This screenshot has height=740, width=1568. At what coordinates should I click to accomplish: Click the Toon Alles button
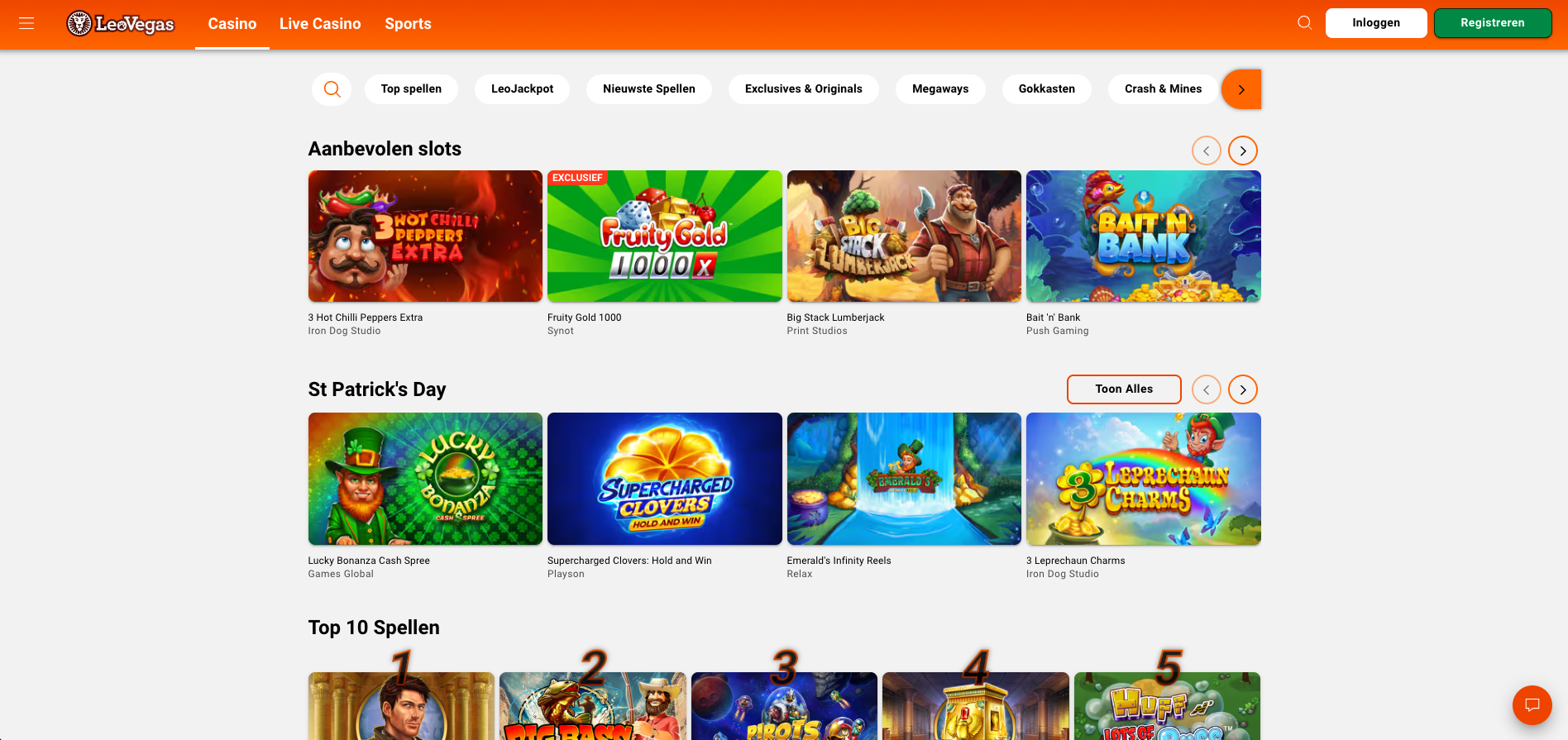click(1124, 389)
